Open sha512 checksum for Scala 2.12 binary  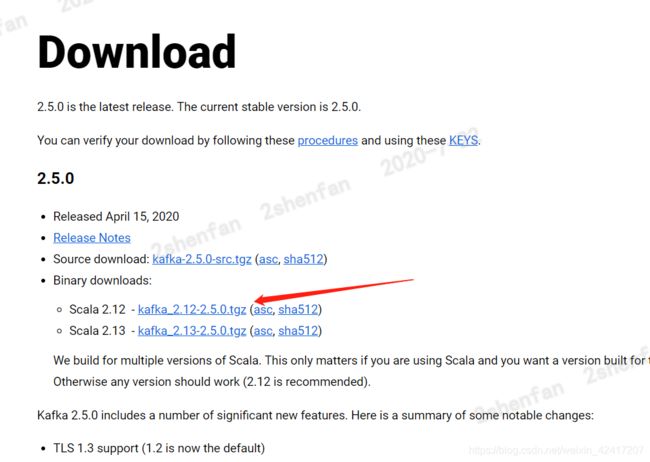pyautogui.click(x=298, y=309)
